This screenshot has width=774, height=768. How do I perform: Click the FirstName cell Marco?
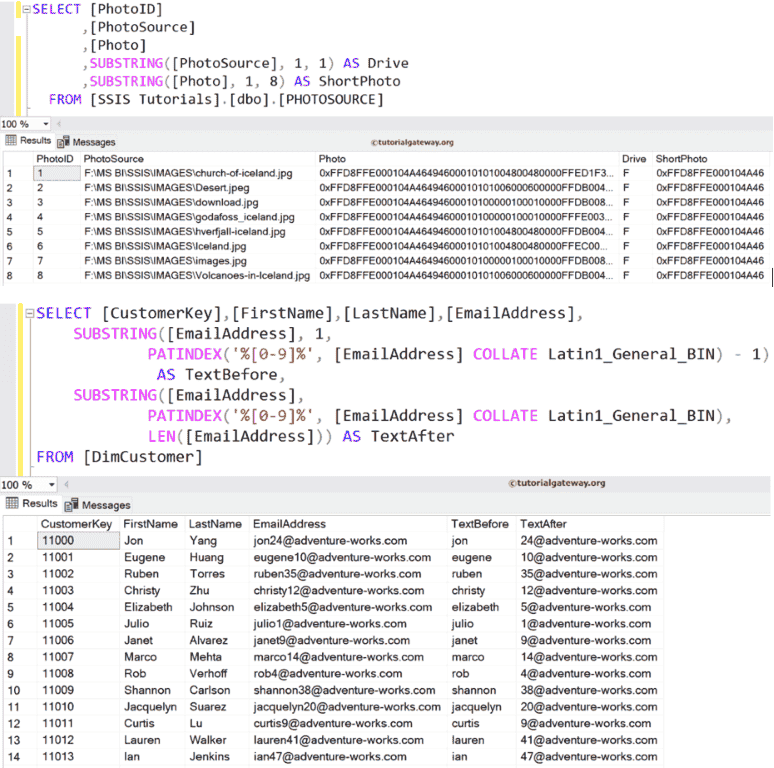coord(152,657)
